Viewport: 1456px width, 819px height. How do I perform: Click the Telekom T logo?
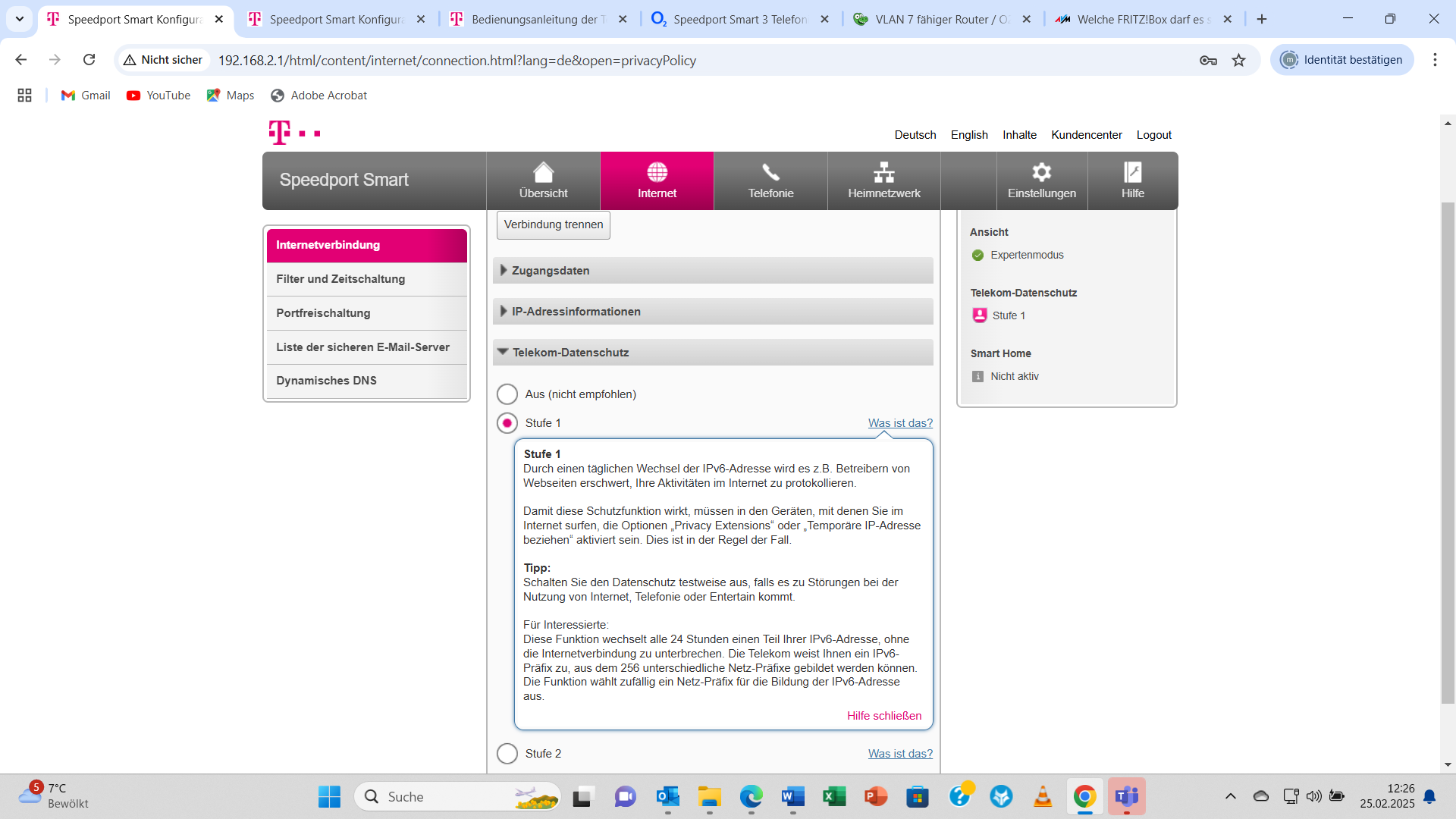294,133
